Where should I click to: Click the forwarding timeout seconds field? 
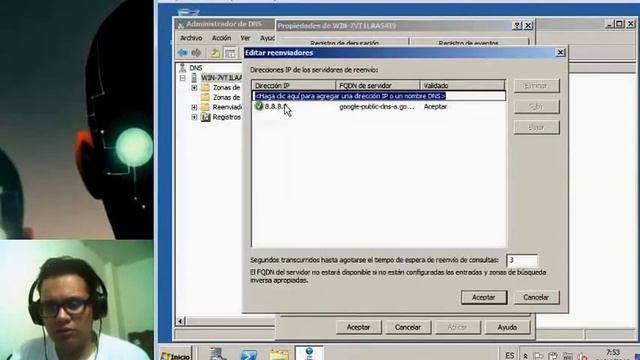tap(522, 260)
